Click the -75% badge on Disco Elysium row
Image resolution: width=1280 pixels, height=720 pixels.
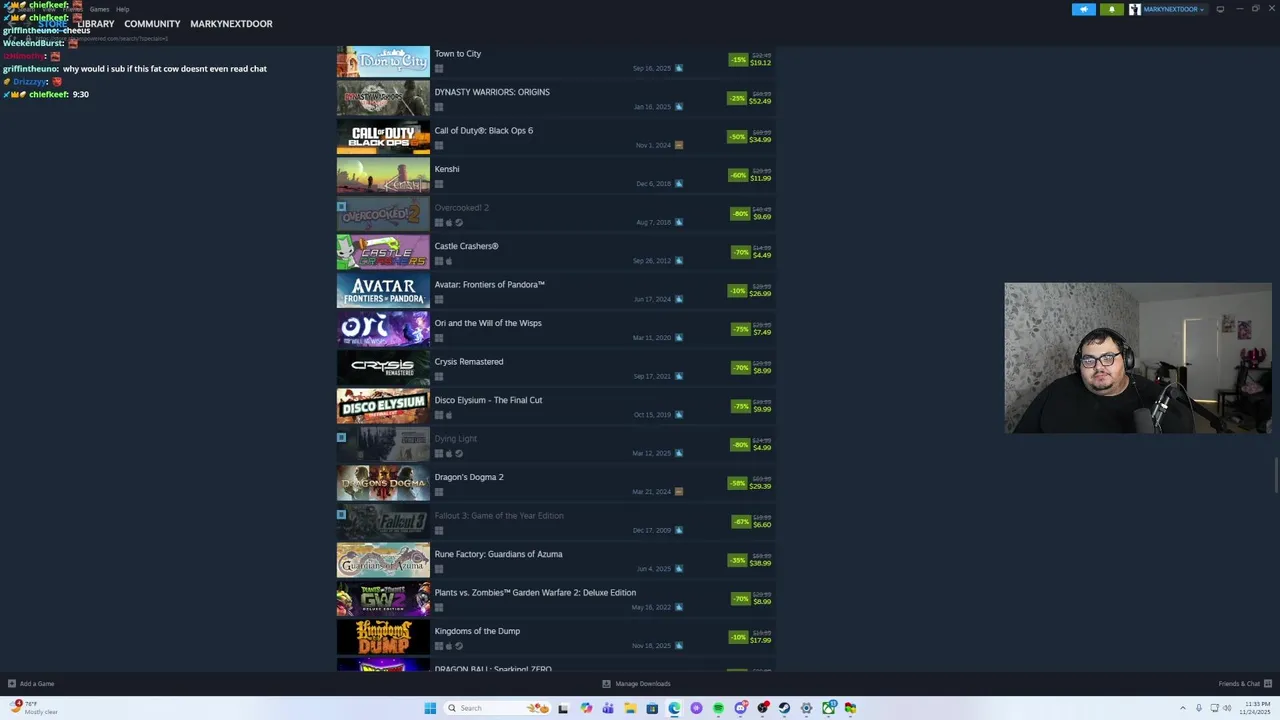(x=740, y=406)
